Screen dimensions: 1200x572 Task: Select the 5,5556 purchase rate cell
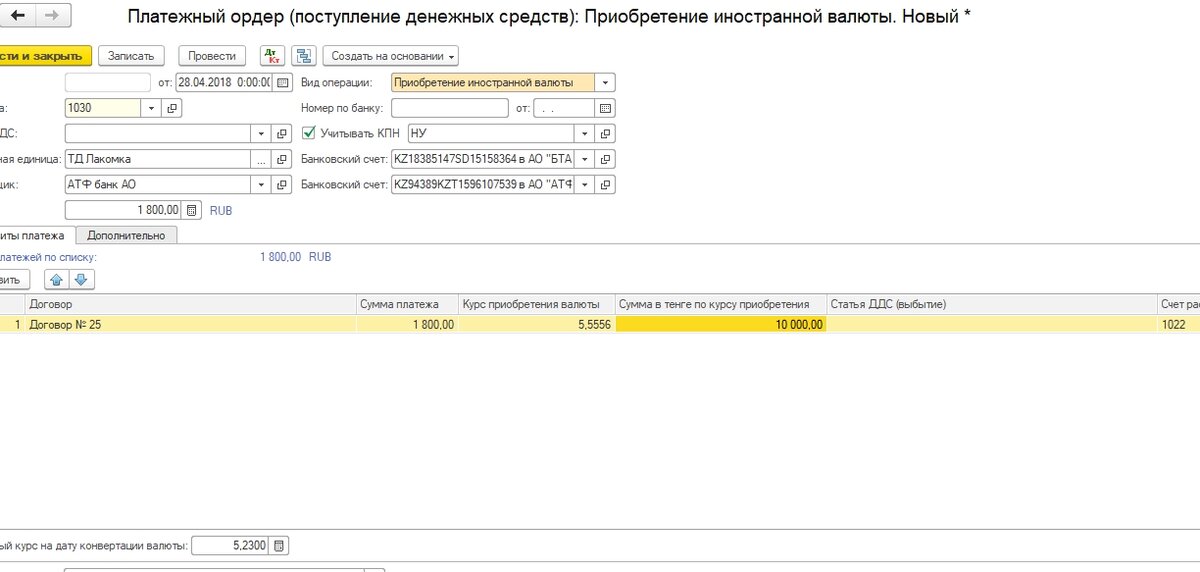[x=536, y=324]
